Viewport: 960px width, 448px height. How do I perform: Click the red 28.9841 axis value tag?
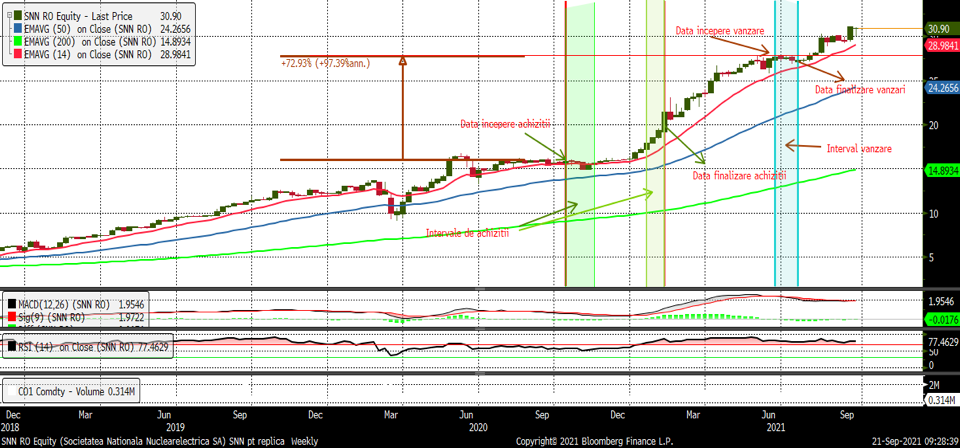click(941, 46)
